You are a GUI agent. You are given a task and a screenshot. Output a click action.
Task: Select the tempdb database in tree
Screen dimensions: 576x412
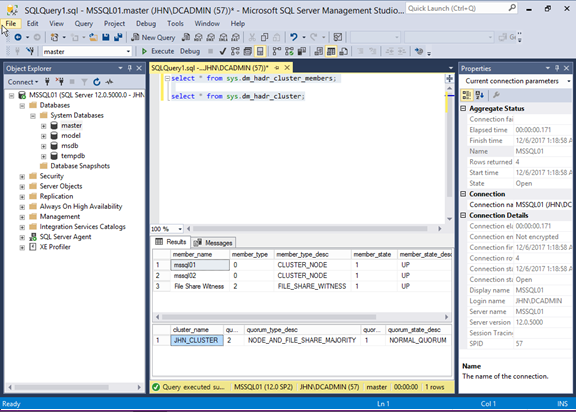[73, 156]
